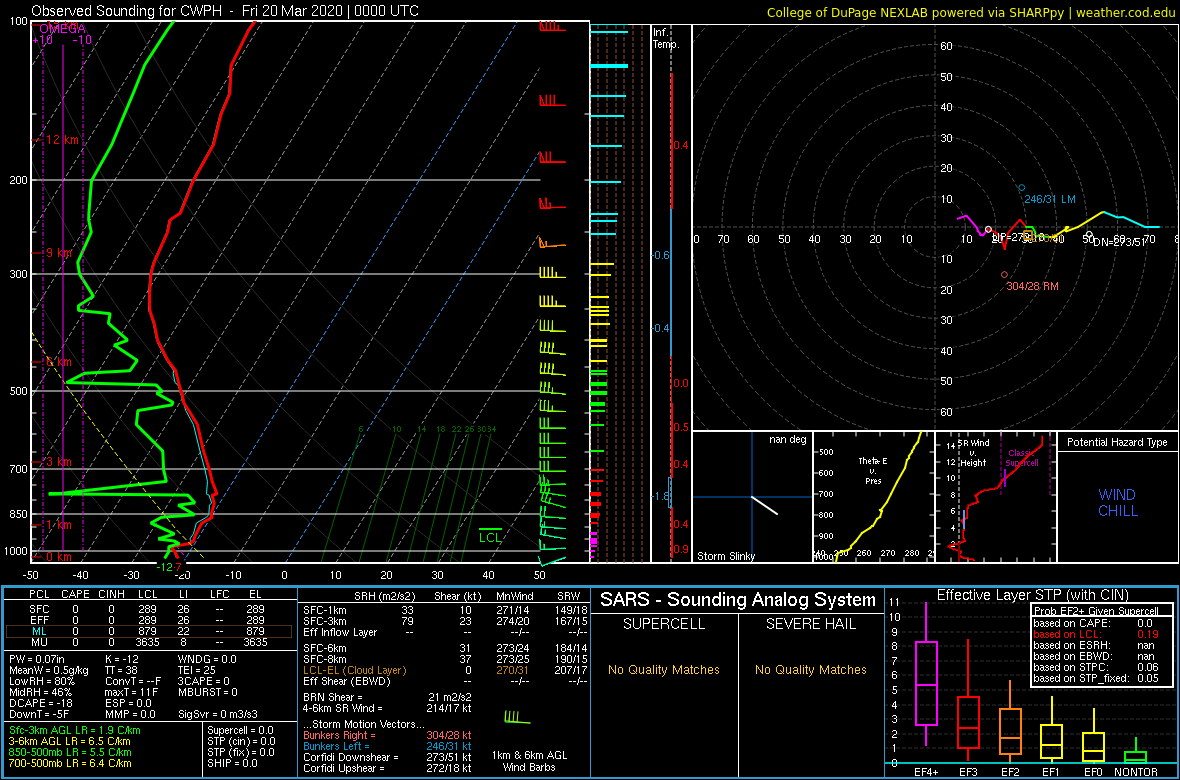Click the "STP (cin) = 0.0" value
Viewport: 1180px width, 780px height.
(x=244, y=742)
